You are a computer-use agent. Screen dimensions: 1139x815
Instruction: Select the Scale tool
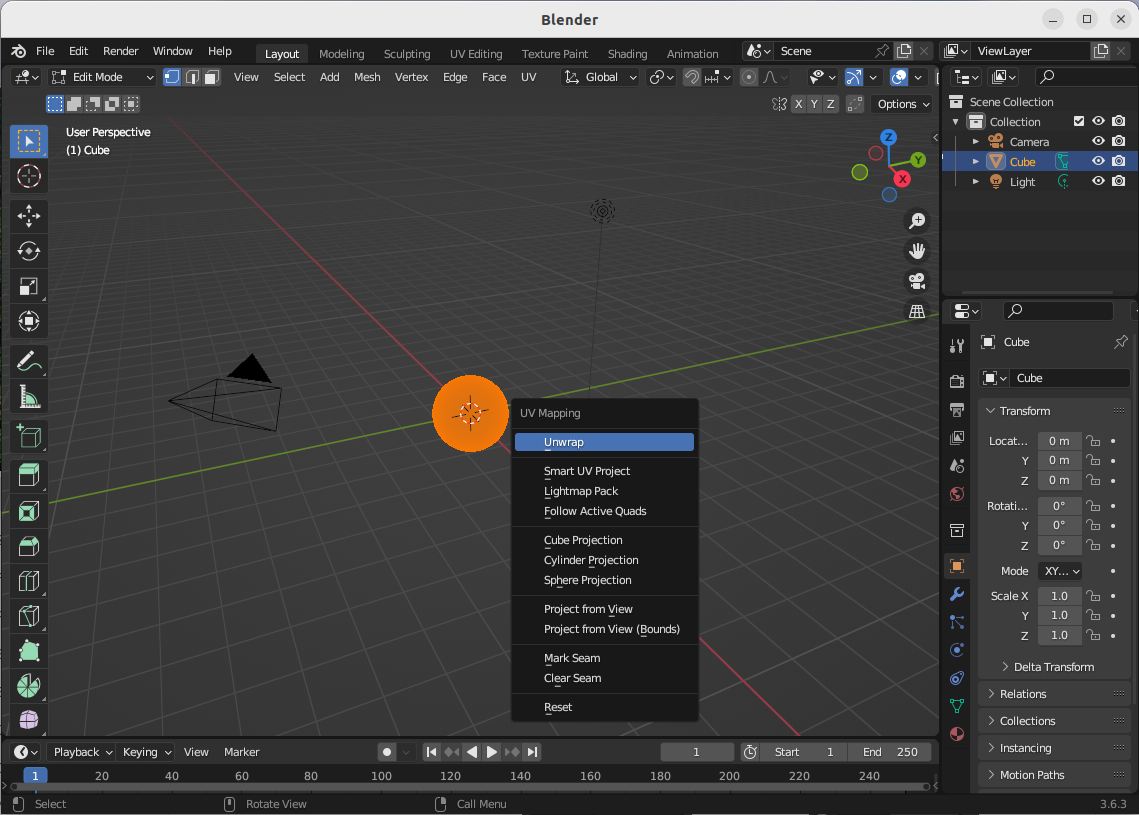point(29,286)
